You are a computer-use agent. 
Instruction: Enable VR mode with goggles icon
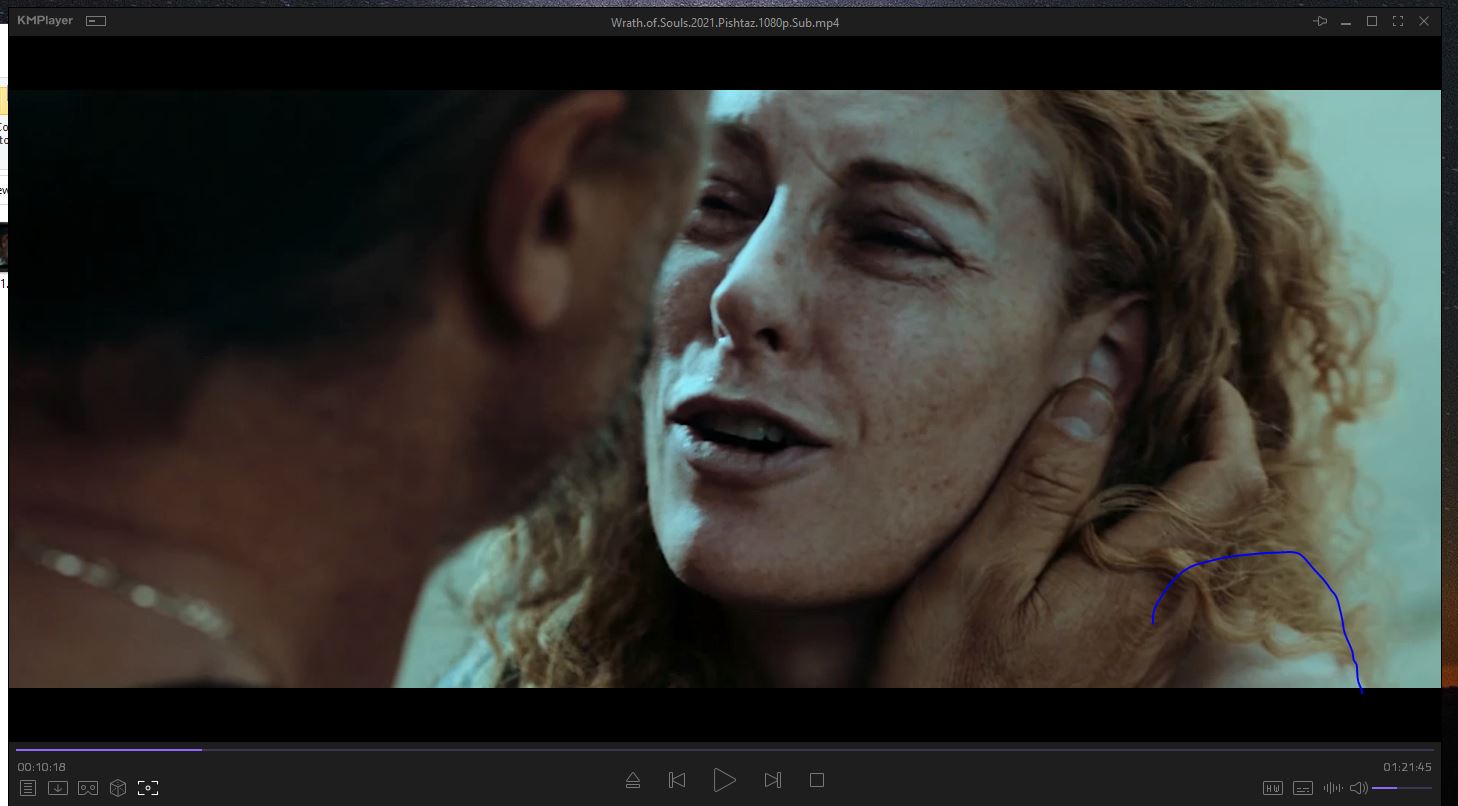[x=88, y=788]
